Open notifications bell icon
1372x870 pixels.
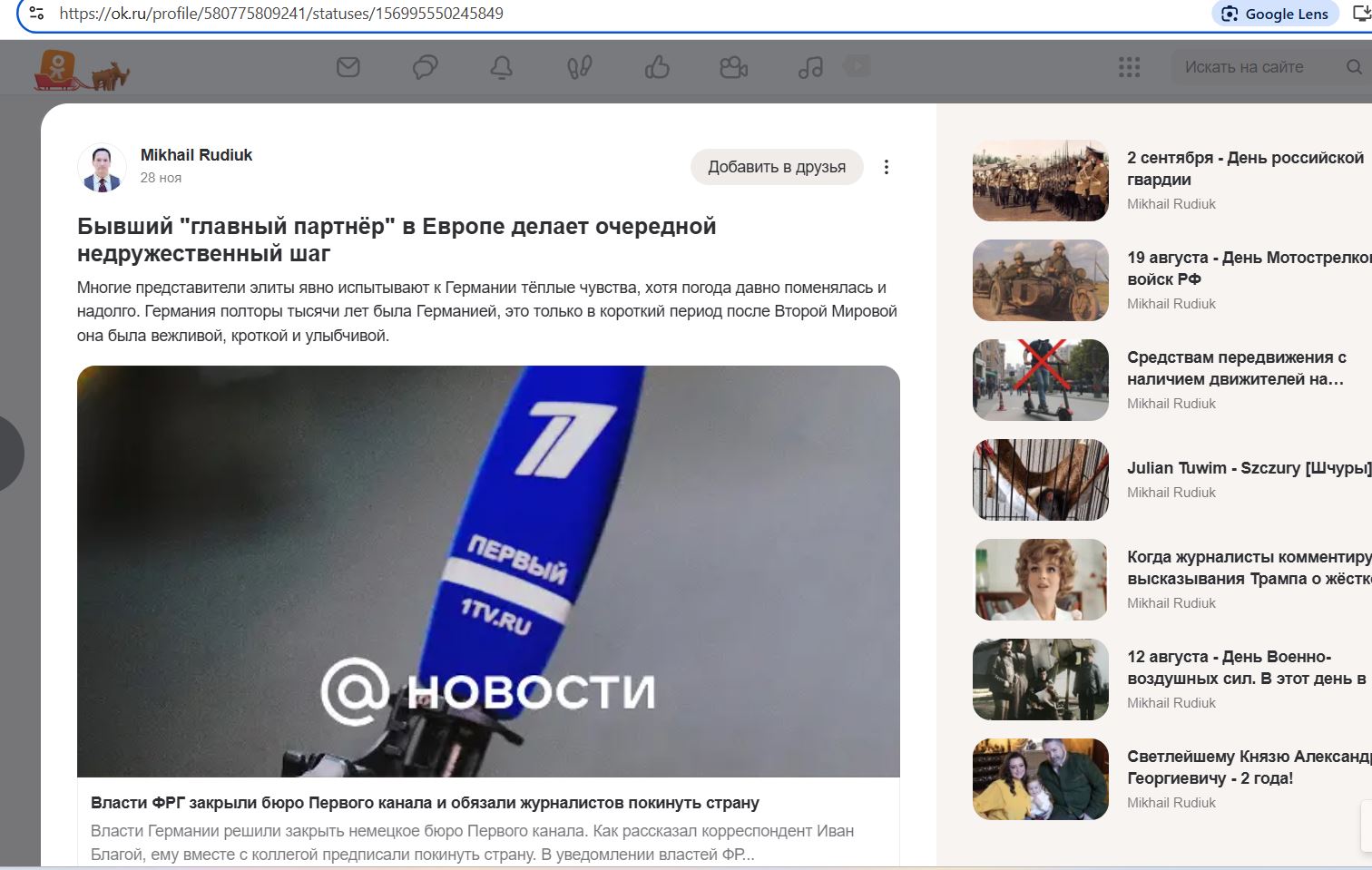pyautogui.click(x=502, y=67)
